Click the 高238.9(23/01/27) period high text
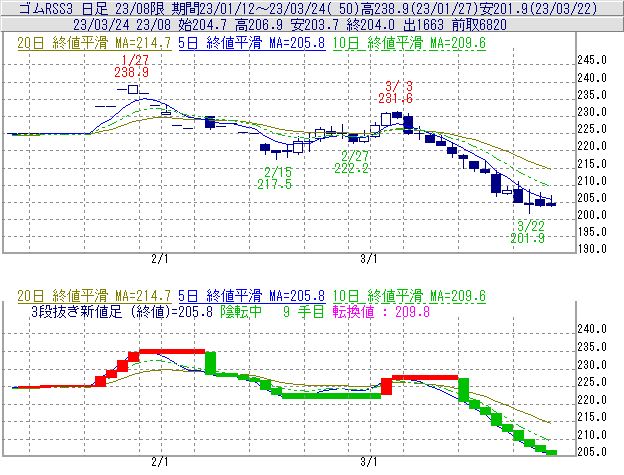The height and width of the screenshot is (475, 624). pos(419,8)
